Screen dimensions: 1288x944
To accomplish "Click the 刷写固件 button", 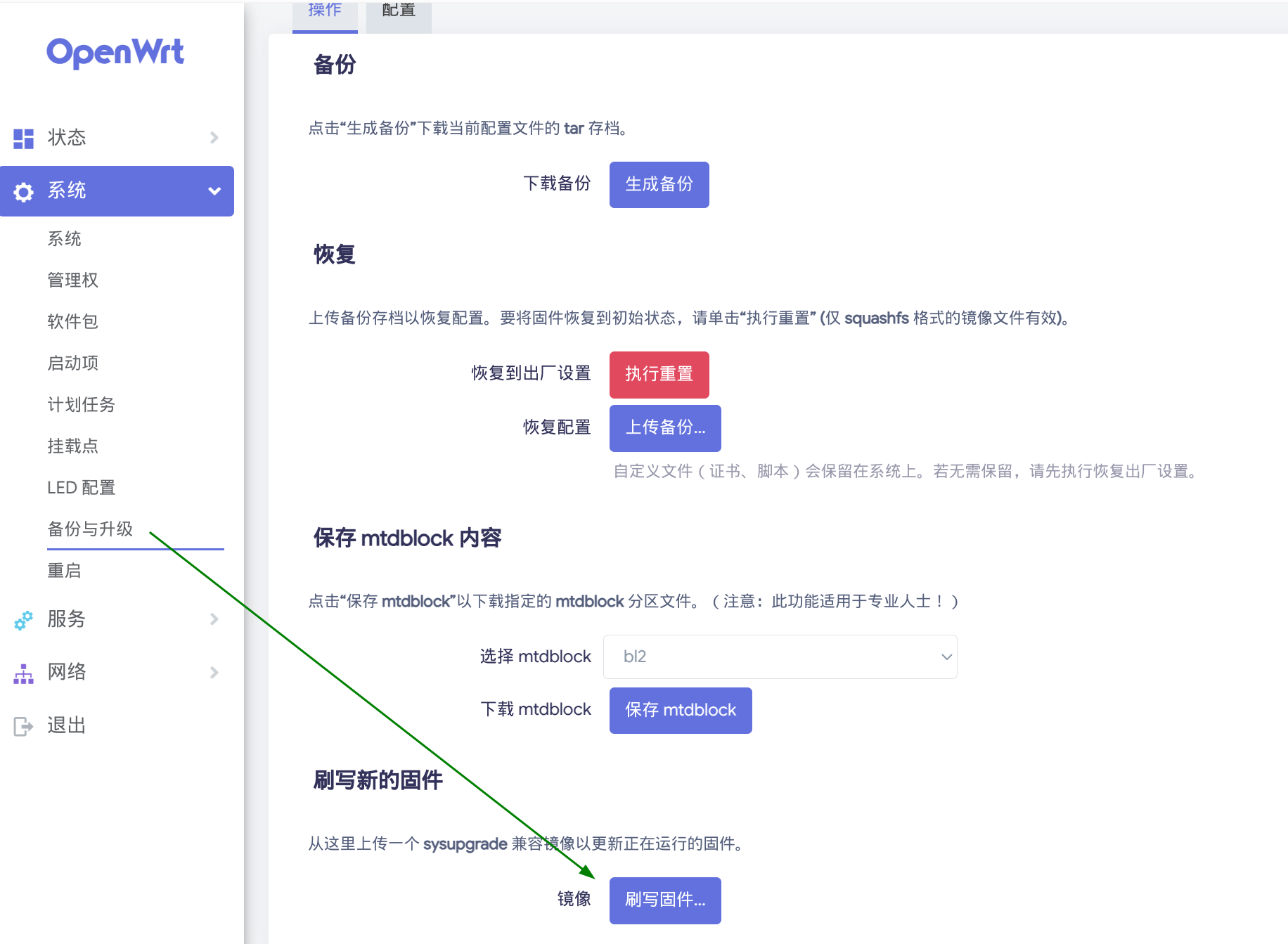I will [664, 900].
